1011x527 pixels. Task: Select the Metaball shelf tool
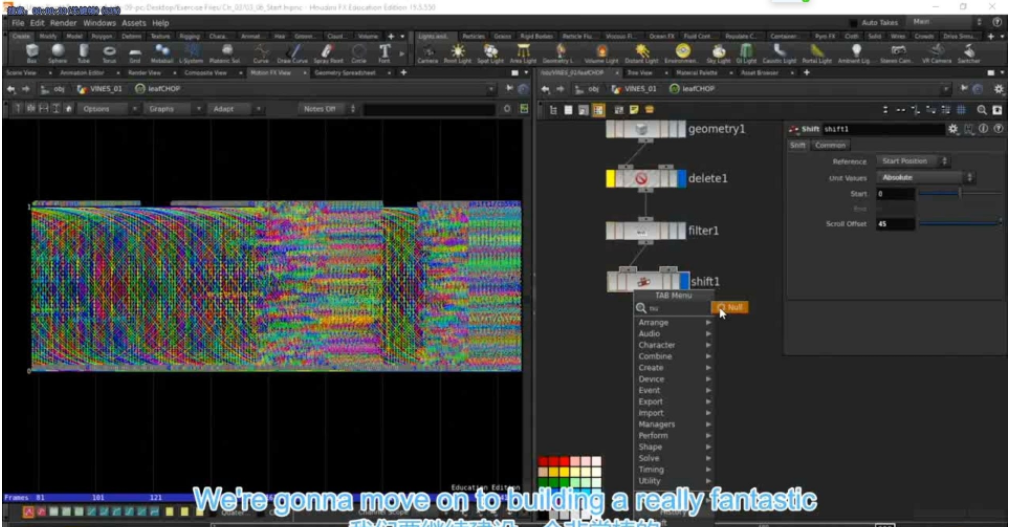tap(162, 53)
